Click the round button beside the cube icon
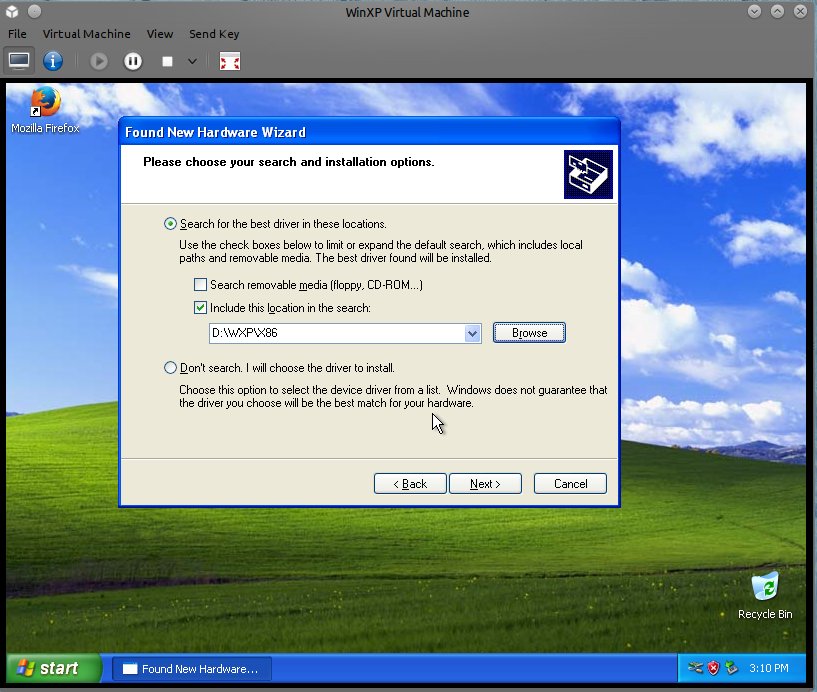The height and width of the screenshot is (692, 817). [34, 11]
